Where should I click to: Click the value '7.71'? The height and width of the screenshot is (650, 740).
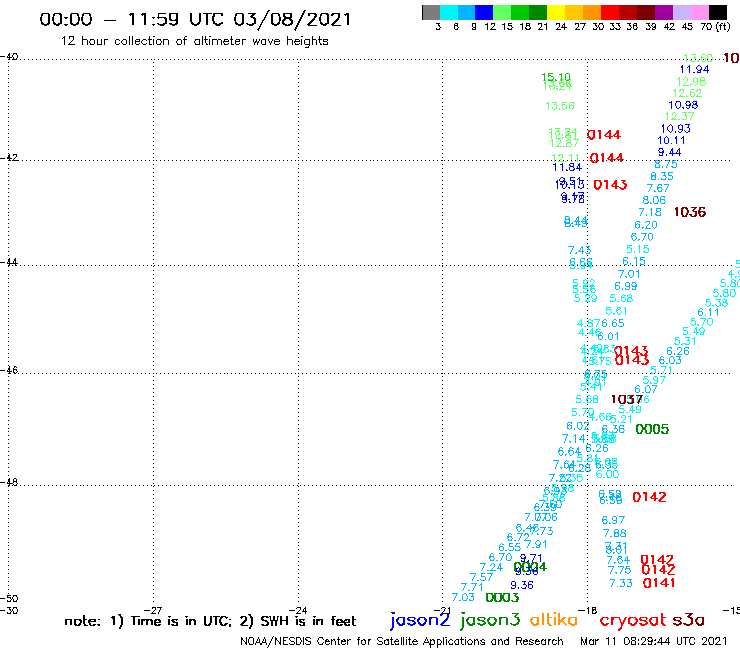471,587
